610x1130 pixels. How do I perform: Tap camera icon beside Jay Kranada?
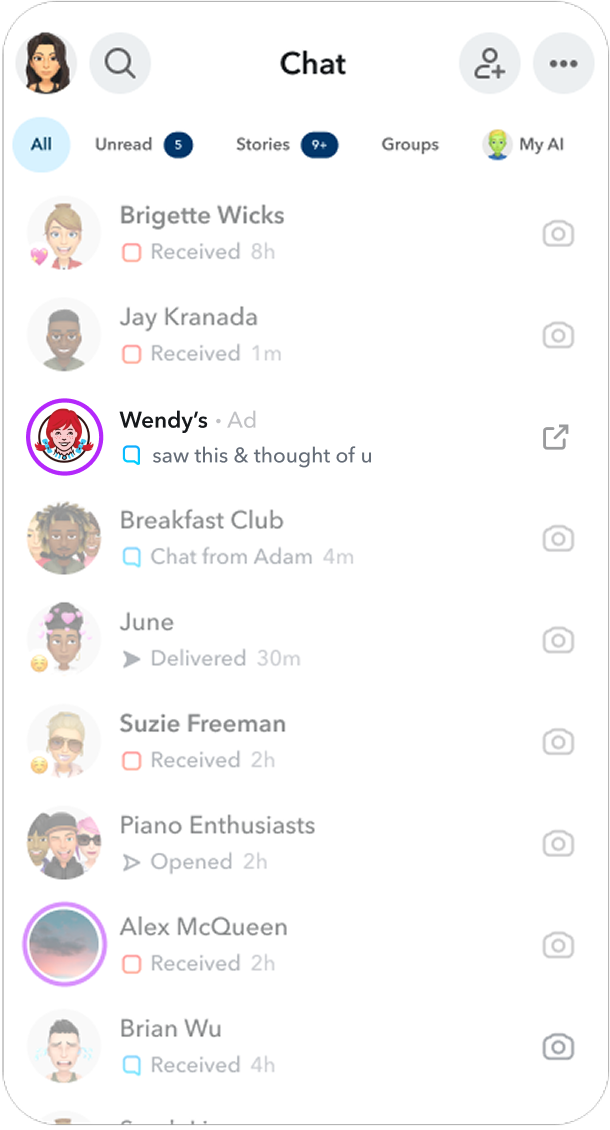pyautogui.click(x=558, y=335)
